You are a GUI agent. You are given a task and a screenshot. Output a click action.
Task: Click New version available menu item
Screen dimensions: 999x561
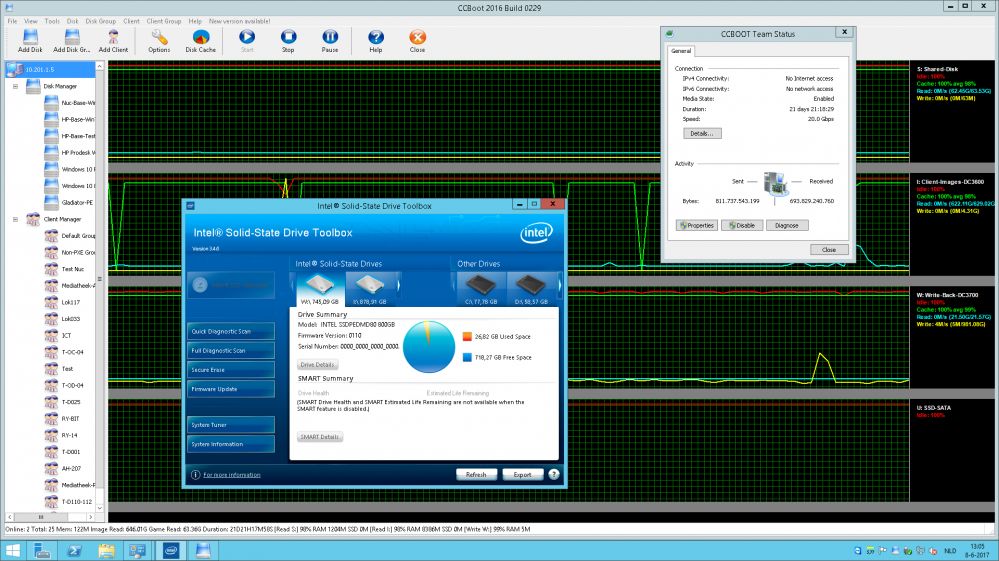240,21
